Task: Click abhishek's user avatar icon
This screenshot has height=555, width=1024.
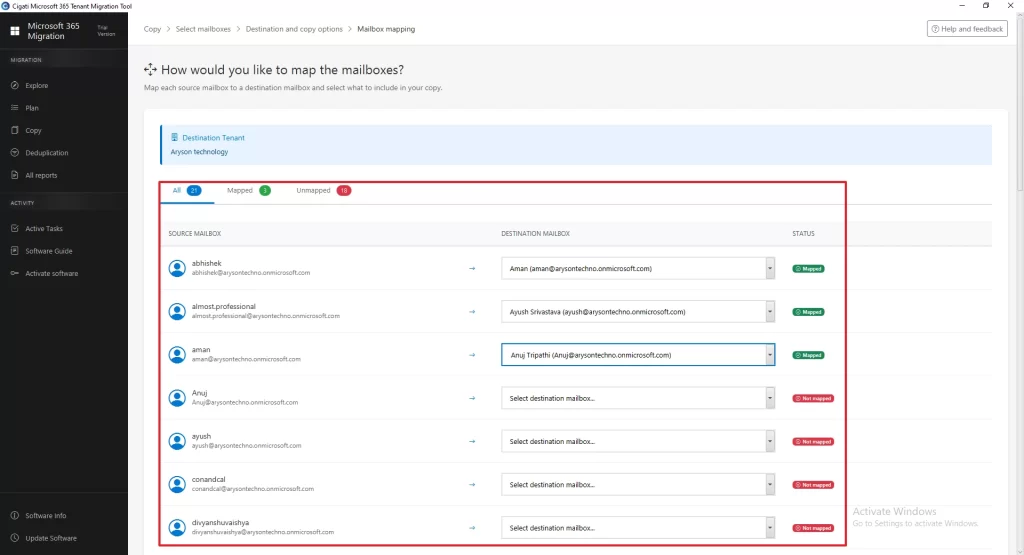Action: 177,268
